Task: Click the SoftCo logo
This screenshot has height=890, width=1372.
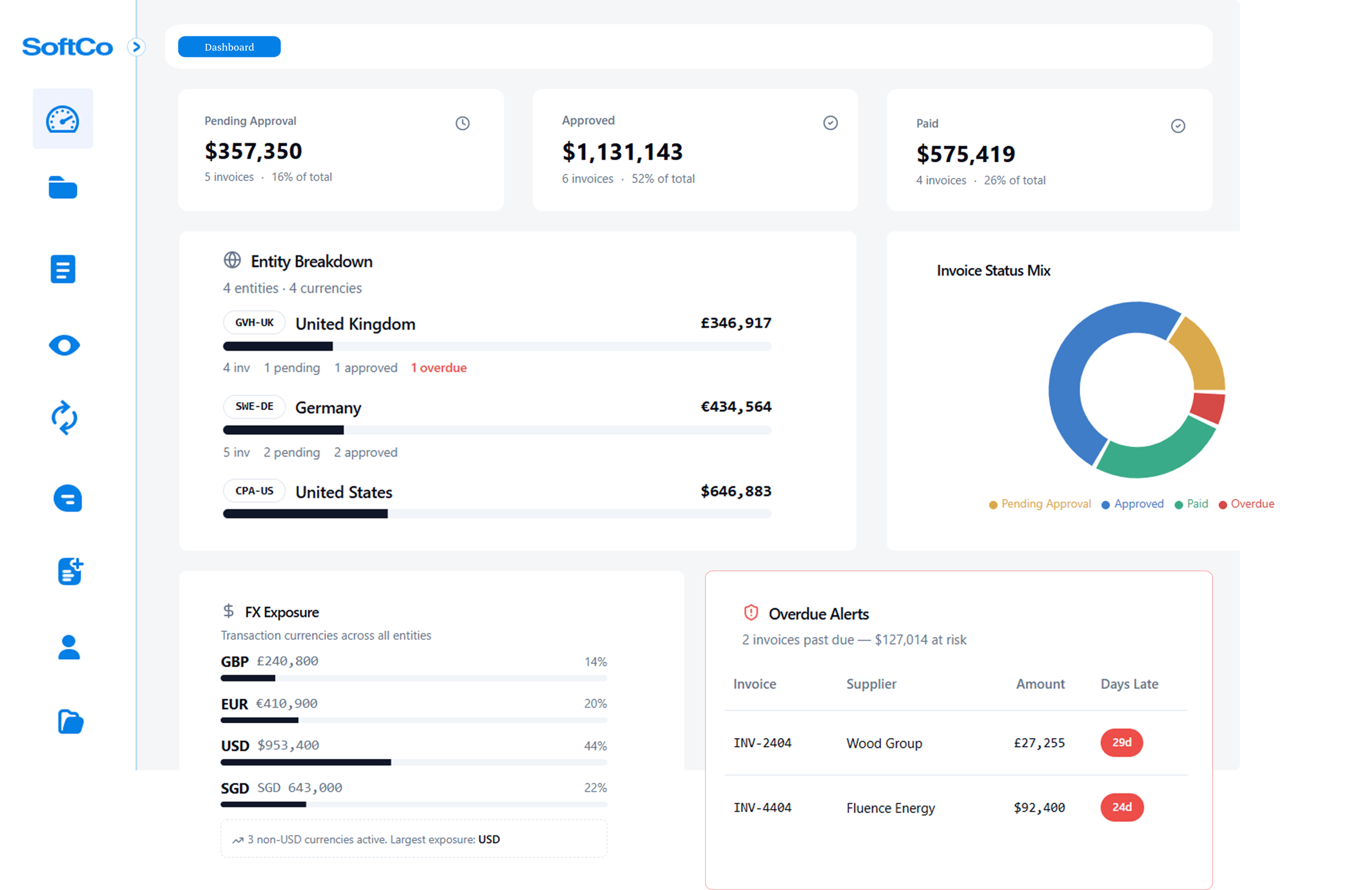Action: [67, 47]
